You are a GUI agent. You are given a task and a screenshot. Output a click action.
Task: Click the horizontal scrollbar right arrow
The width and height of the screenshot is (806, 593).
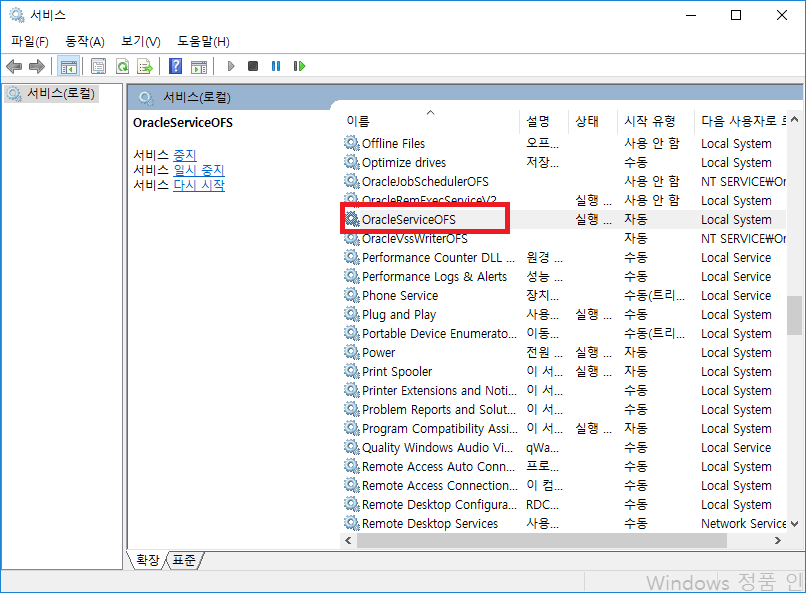tap(777, 541)
